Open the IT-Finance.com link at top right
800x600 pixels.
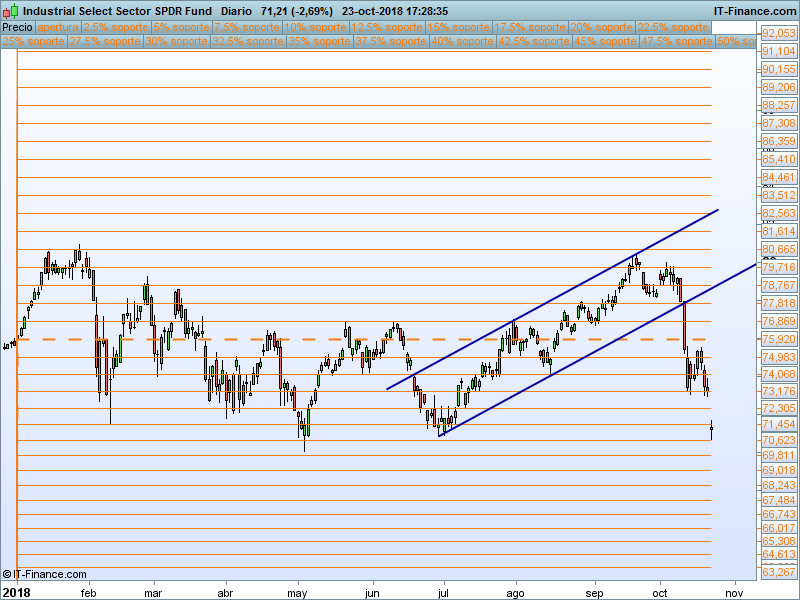pos(754,11)
